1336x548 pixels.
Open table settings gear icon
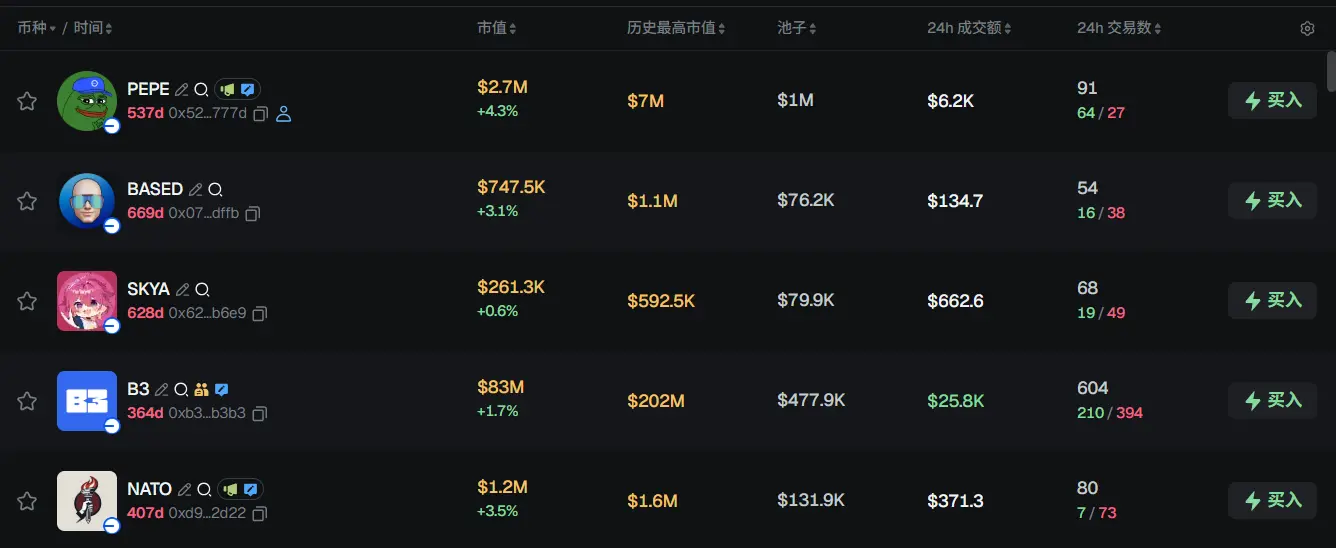coord(1307,29)
